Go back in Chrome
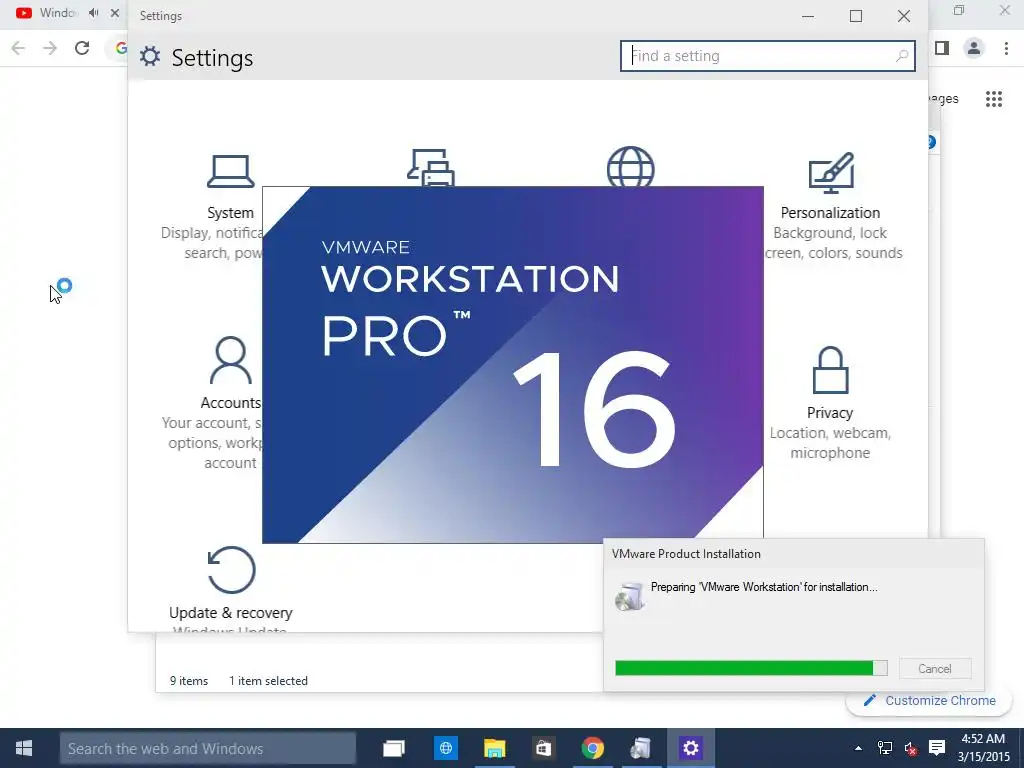Viewport: 1024px width, 768px height. (x=18, y=48)
